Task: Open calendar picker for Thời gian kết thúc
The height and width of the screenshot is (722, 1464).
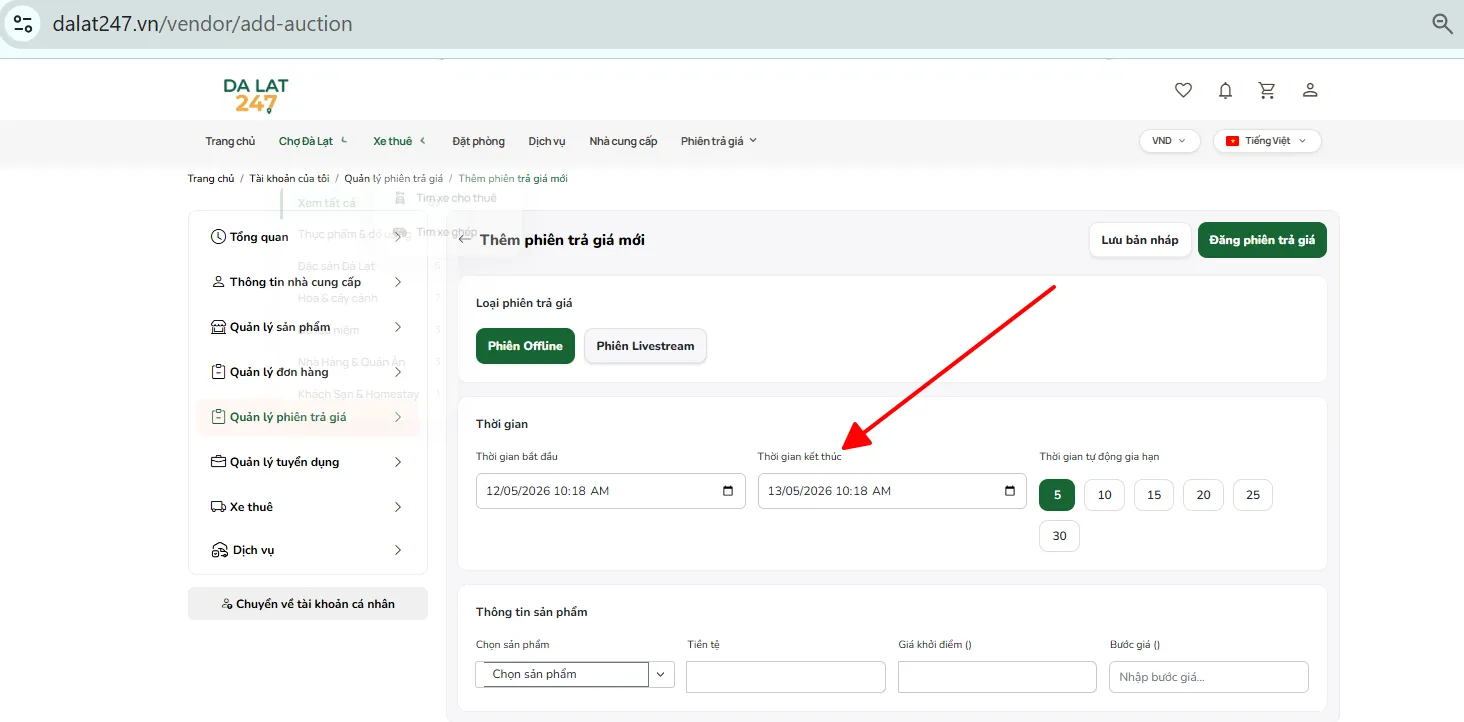Action: pyautogui.click(x=1009, y=491)
